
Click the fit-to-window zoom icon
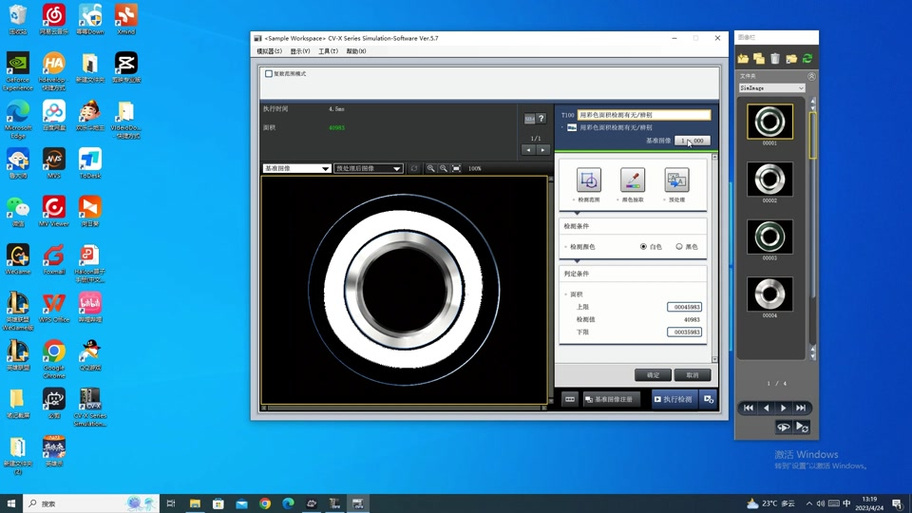point(457,168)
